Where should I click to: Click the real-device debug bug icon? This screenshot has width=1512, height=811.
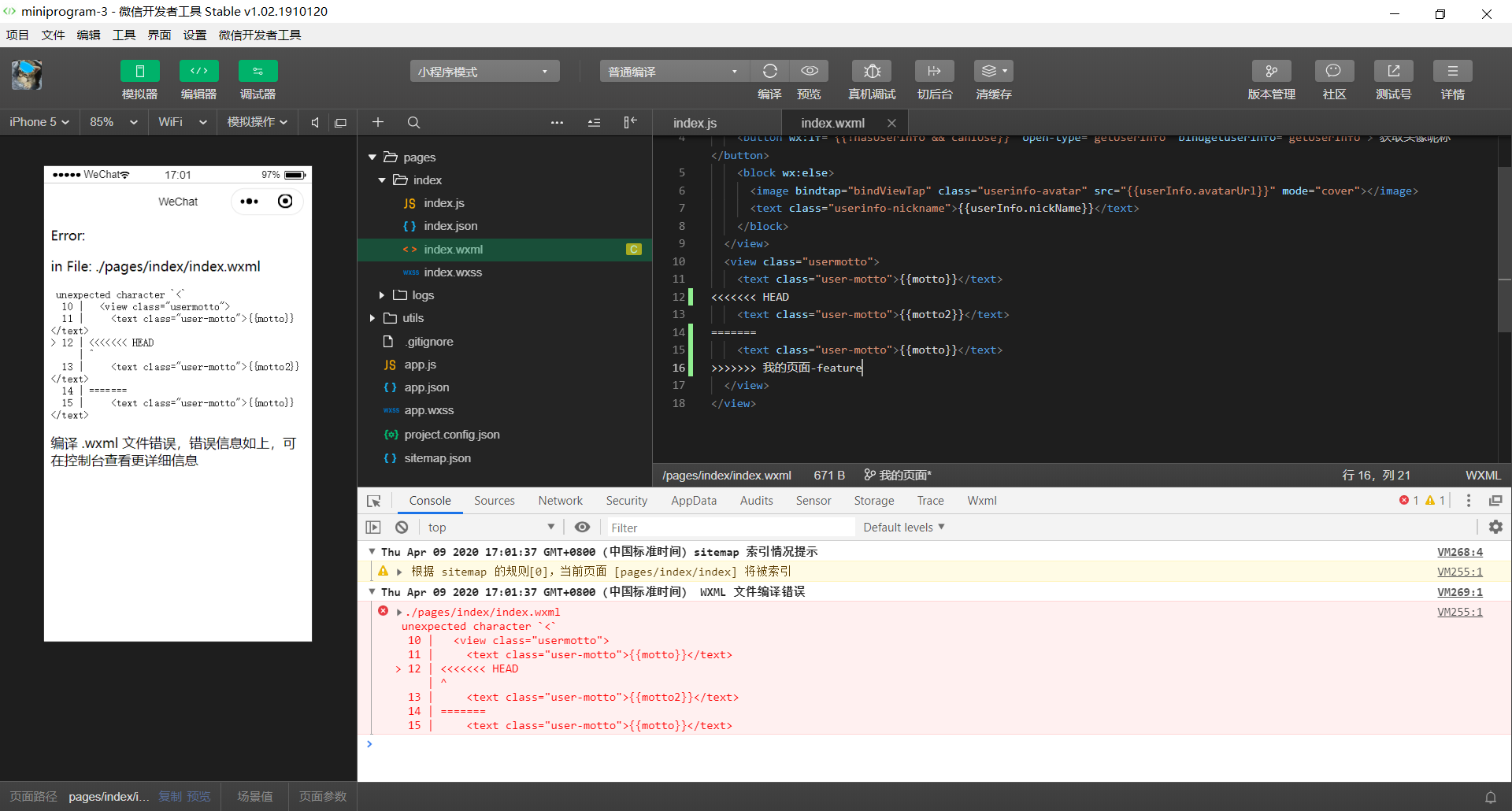tap(871, 72)
